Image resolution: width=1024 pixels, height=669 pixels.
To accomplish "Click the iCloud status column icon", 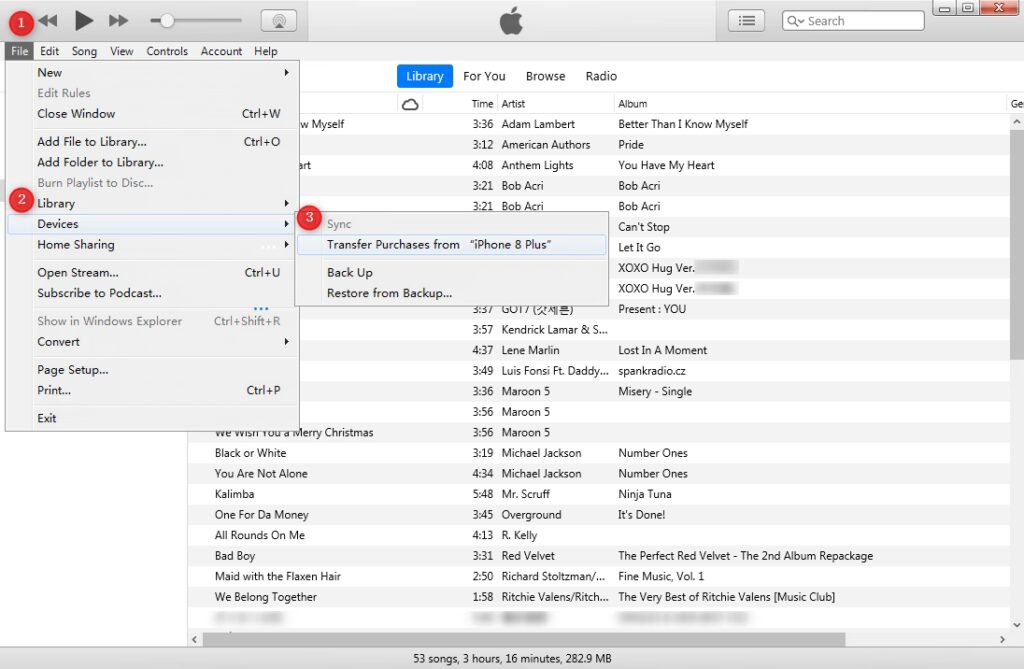I will [409, 104].
